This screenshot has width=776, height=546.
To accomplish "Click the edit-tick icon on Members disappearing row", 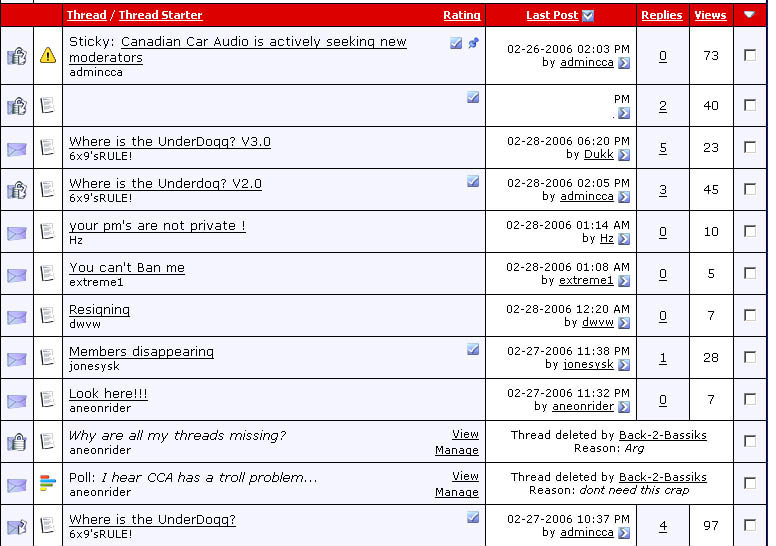I will point(473,349).
